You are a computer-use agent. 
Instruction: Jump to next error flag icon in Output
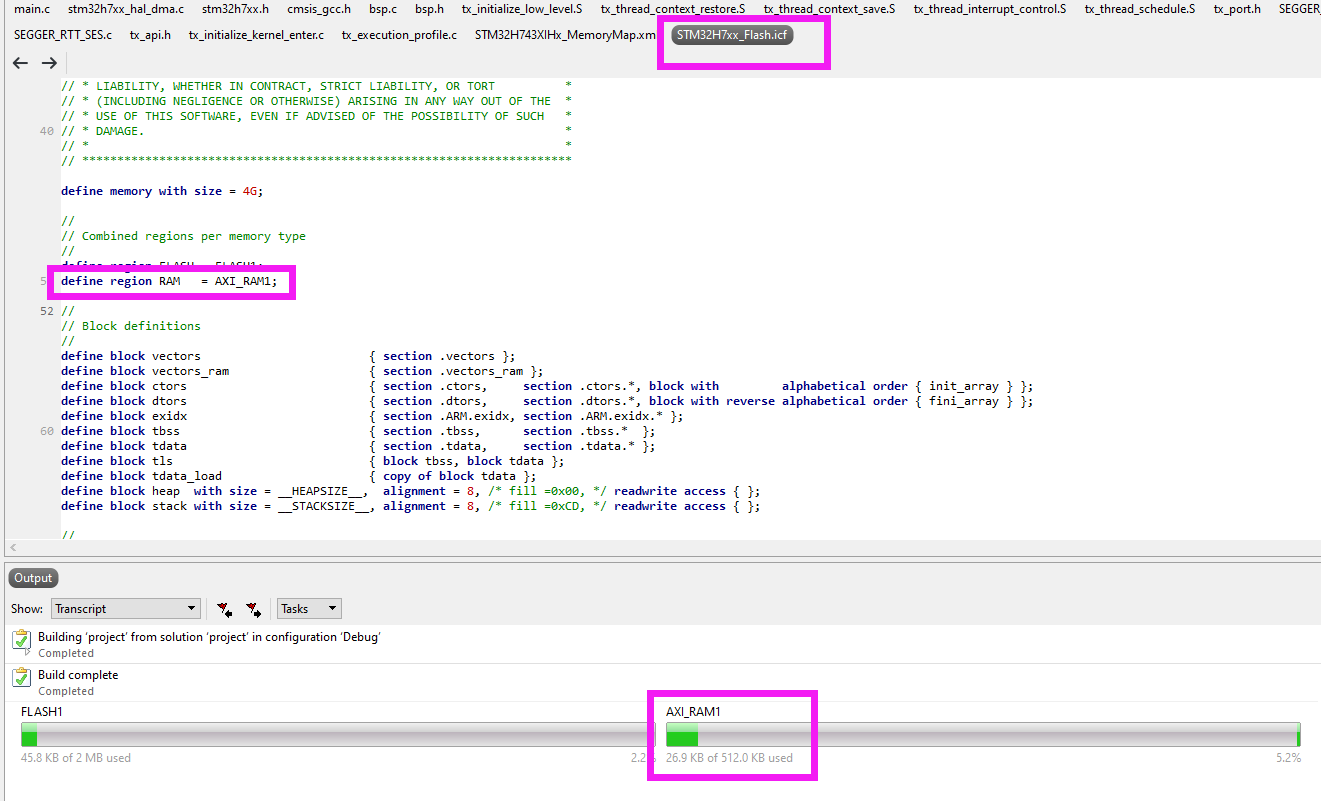pos(254,608)
